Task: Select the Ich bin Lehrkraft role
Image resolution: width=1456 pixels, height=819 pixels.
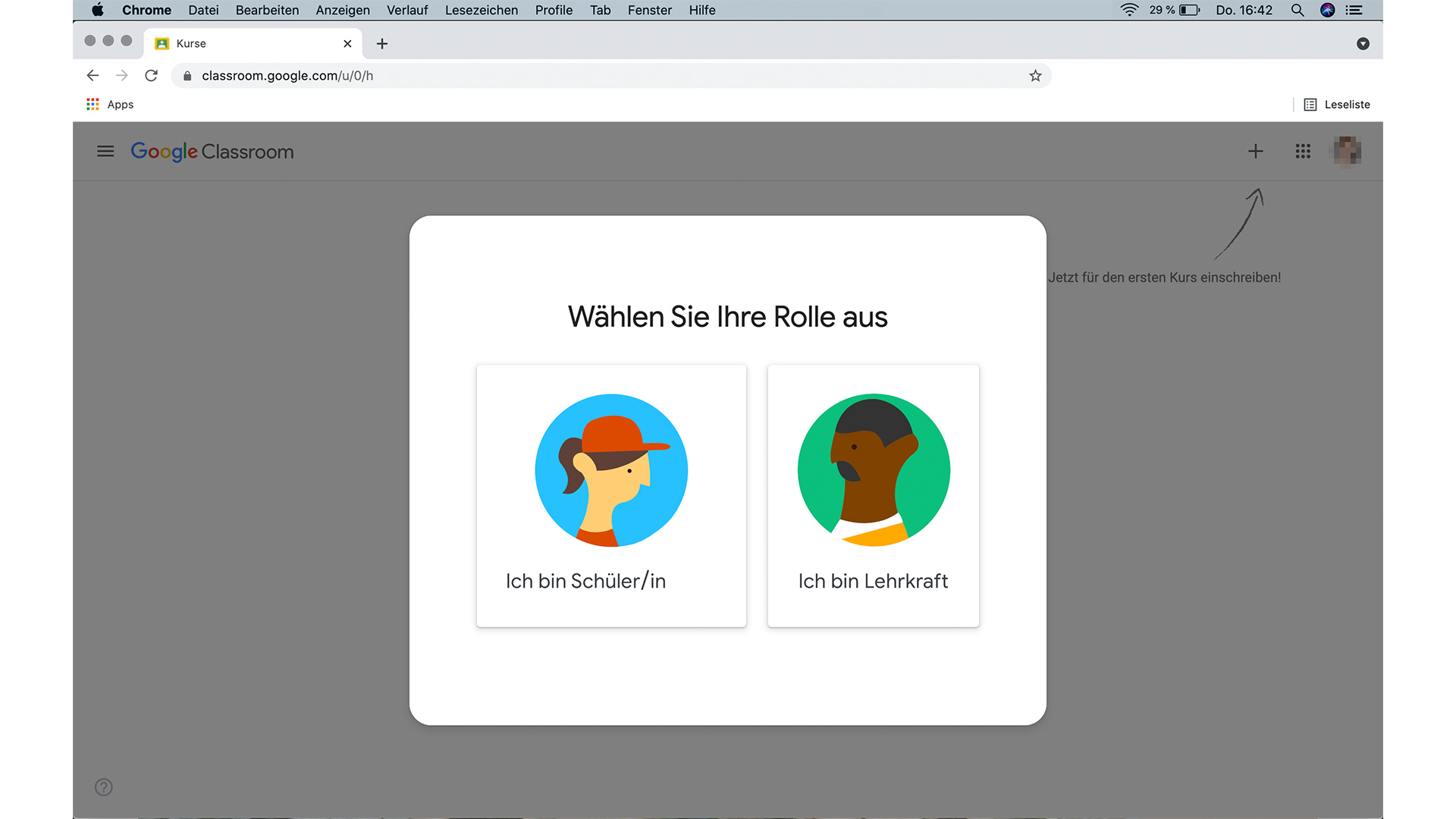Action: point(873,495)
